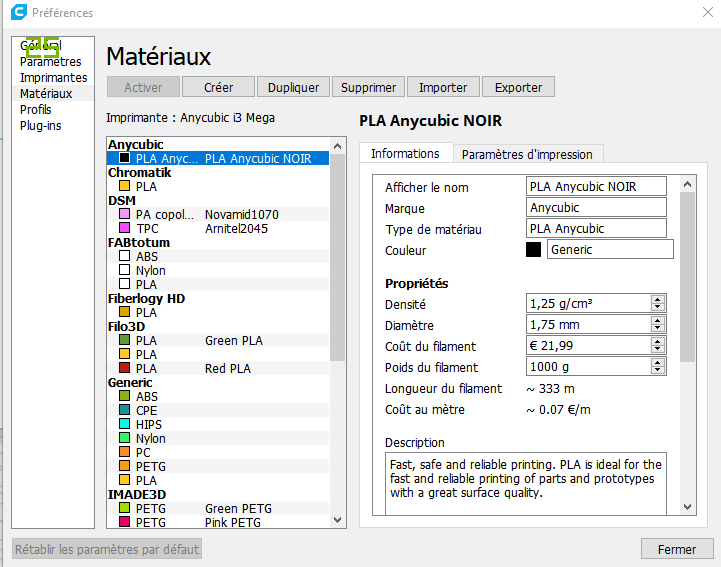The width and height of the screenshot is (721, 567).
Task: Select Generic PLA material
Action: pos(218,480)
